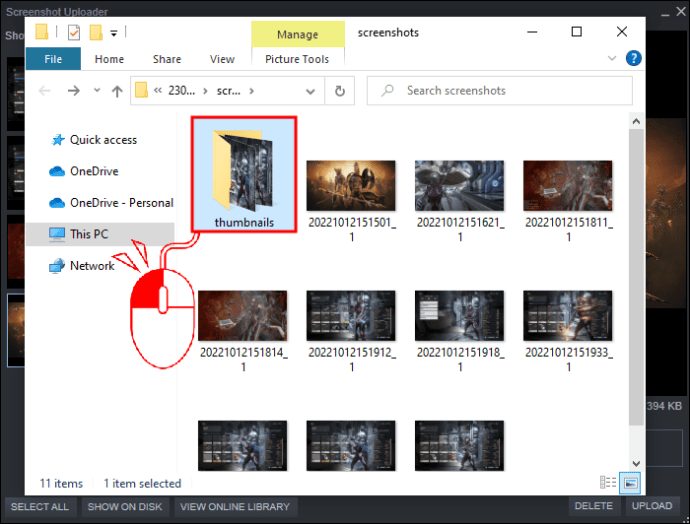Click the scr... breadcrumb segment
Viewport: 690px width, 524px height.
[x=228, y=91]
